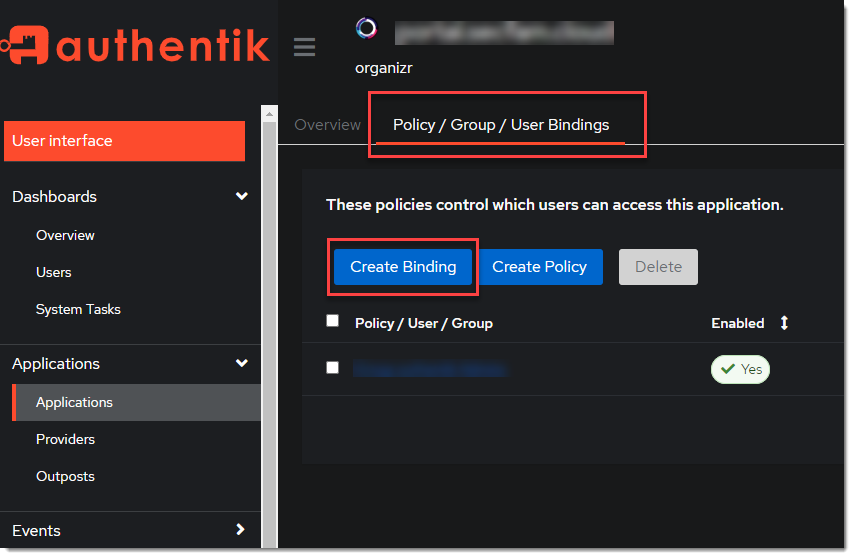Click the authentik logo

tap(135, 45)
